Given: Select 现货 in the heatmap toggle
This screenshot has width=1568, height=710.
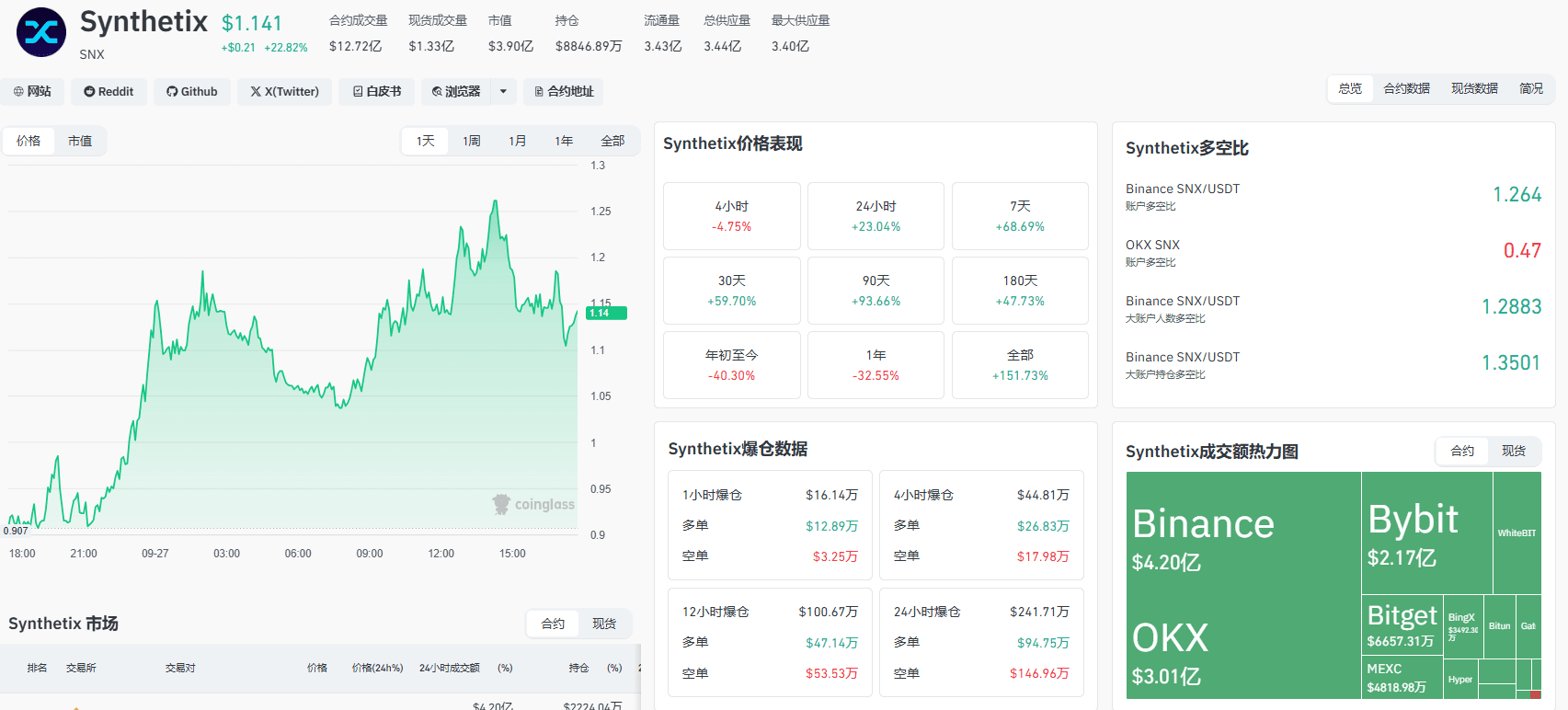Looking at the screenshot, I should [x=1514, y=451].
